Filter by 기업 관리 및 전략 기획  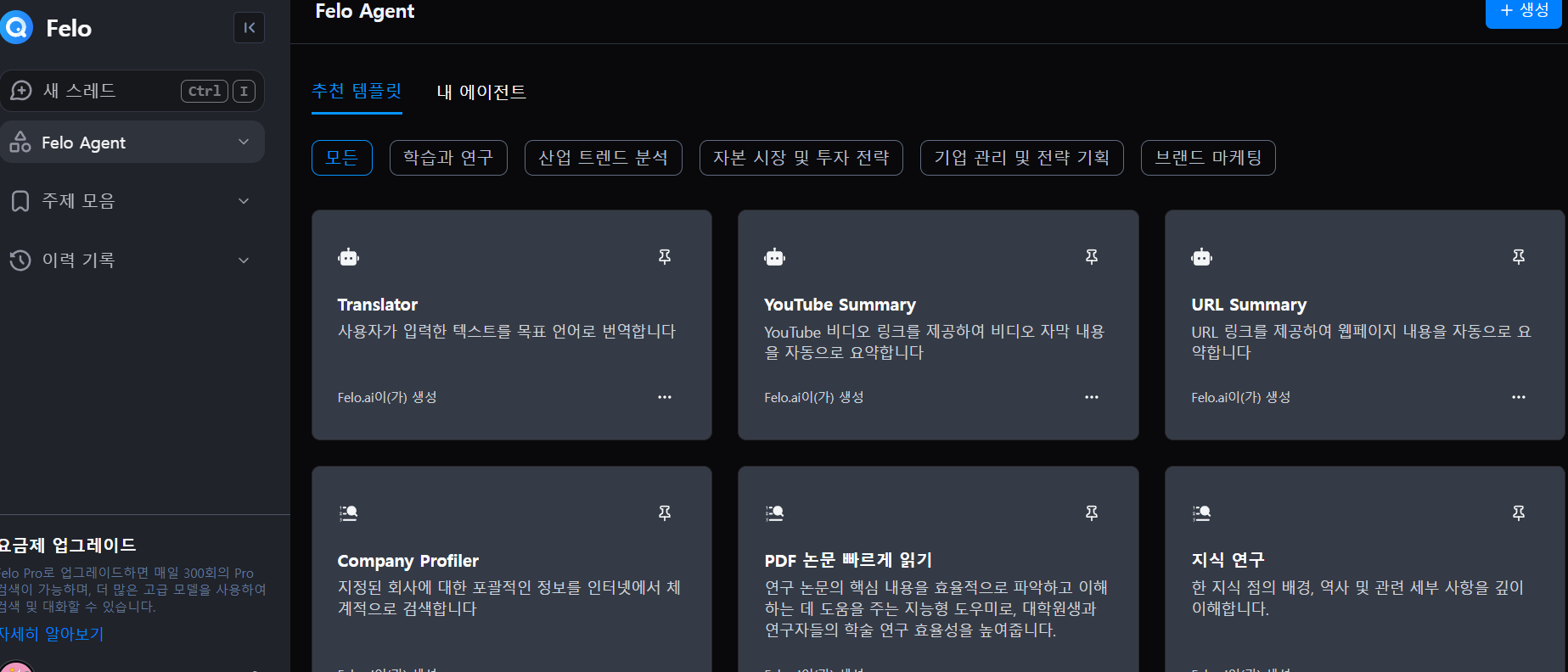coord(1022,158)
